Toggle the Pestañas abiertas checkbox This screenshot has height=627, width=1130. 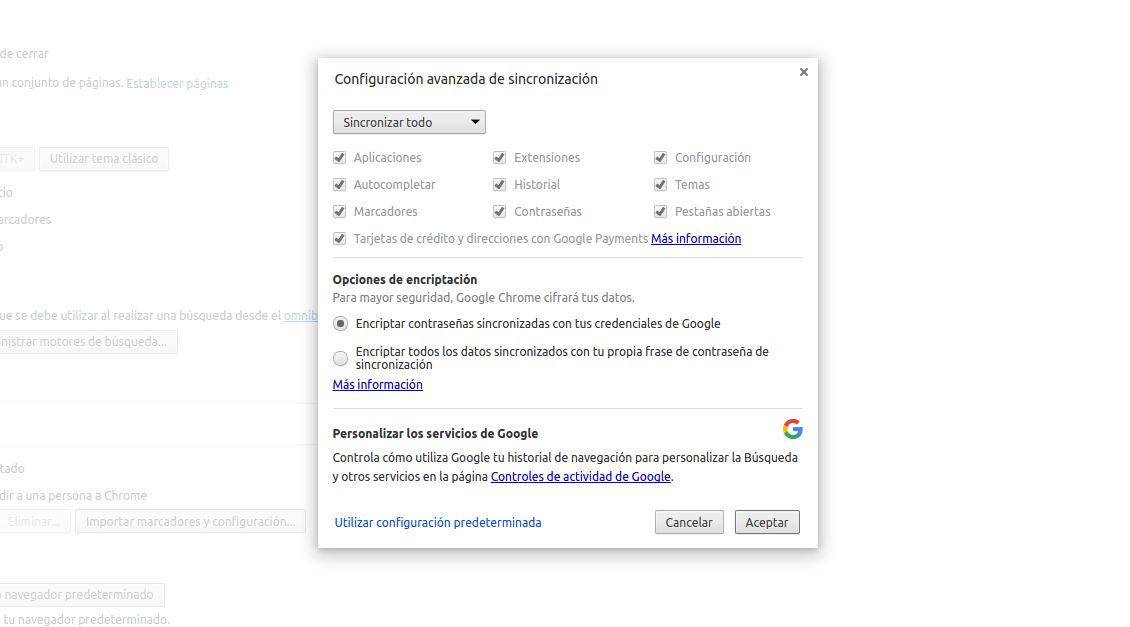click(x=661, y=212)
